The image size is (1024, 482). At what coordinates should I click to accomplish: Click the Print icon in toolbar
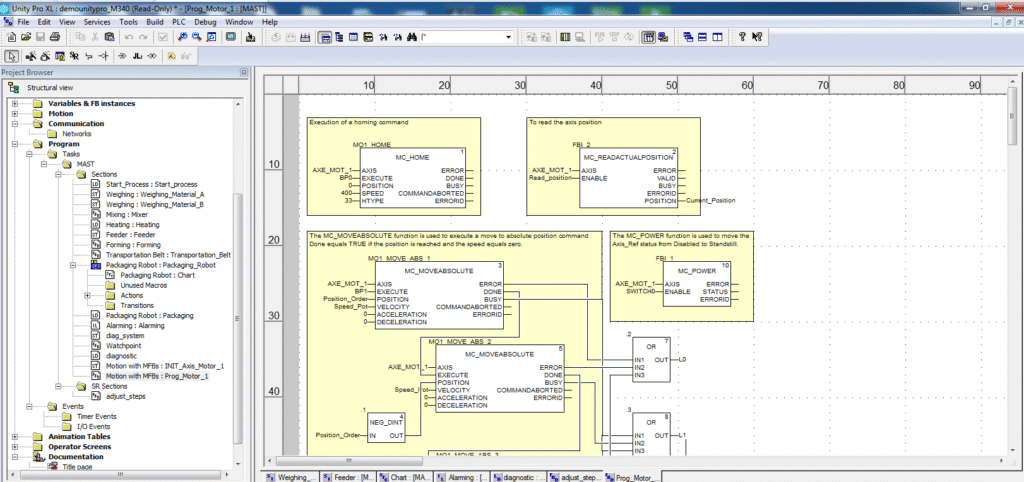pyautogui.click(x=56, y=37)
